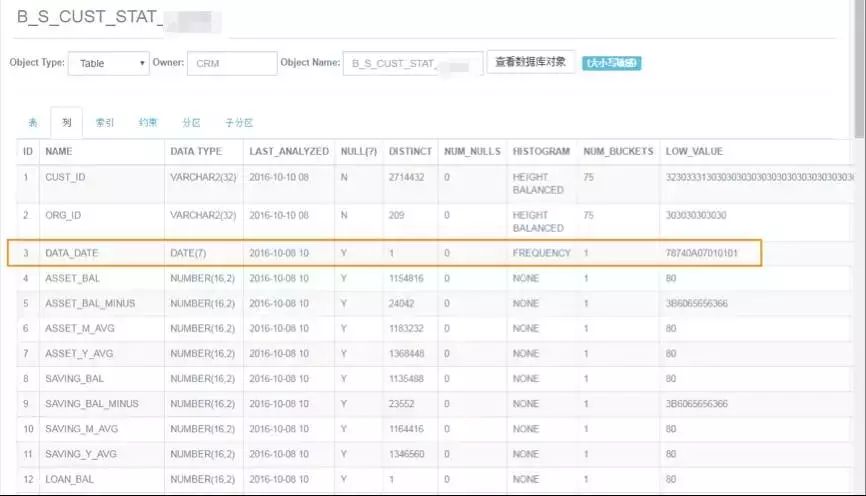
Task: Click the NUM_NULLS column header
Action: (x=472, y=151)
